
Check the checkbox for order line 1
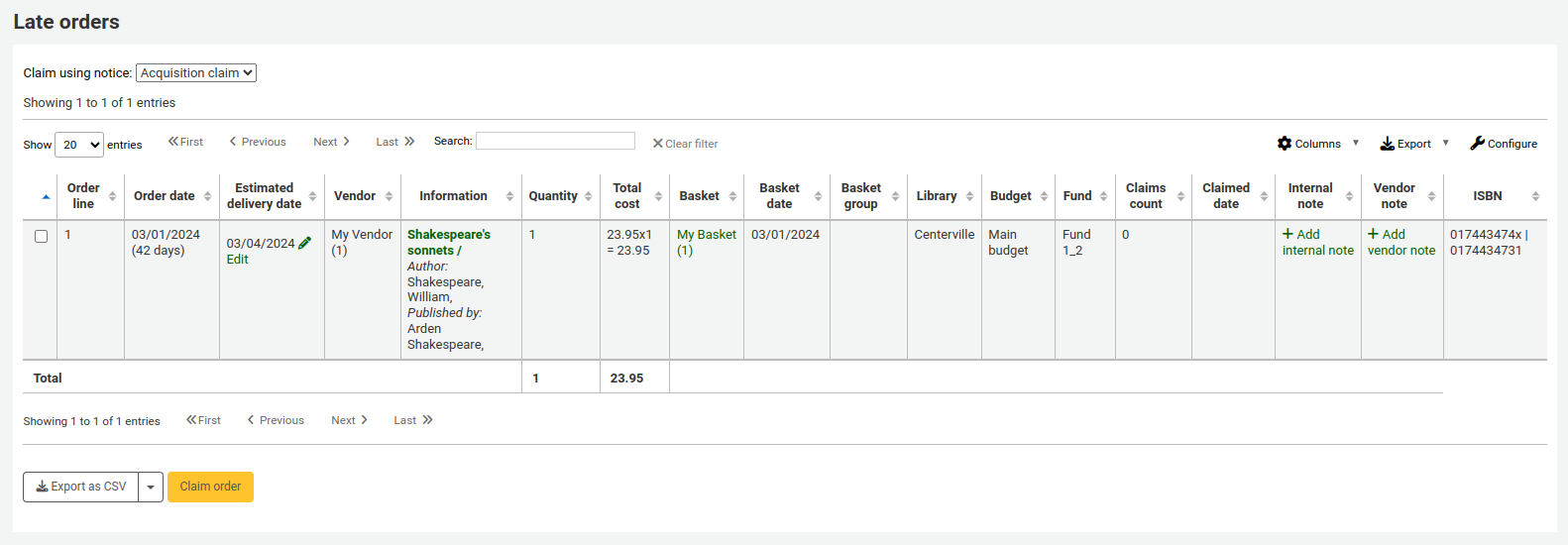pos(41,236)
